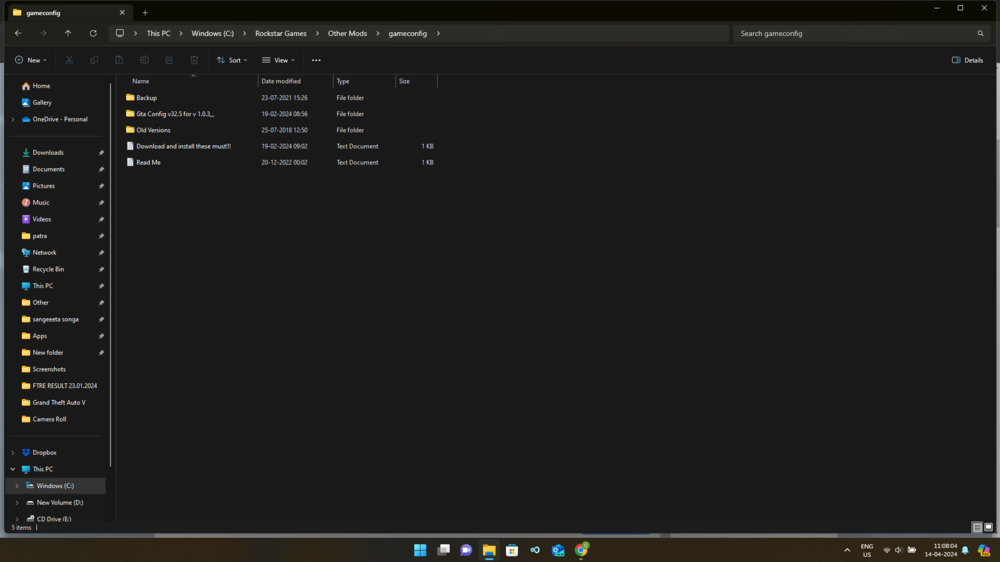1000x562 pixels.
Task: Refresh the gameconfig folder view
Action: tap(93, 33)
